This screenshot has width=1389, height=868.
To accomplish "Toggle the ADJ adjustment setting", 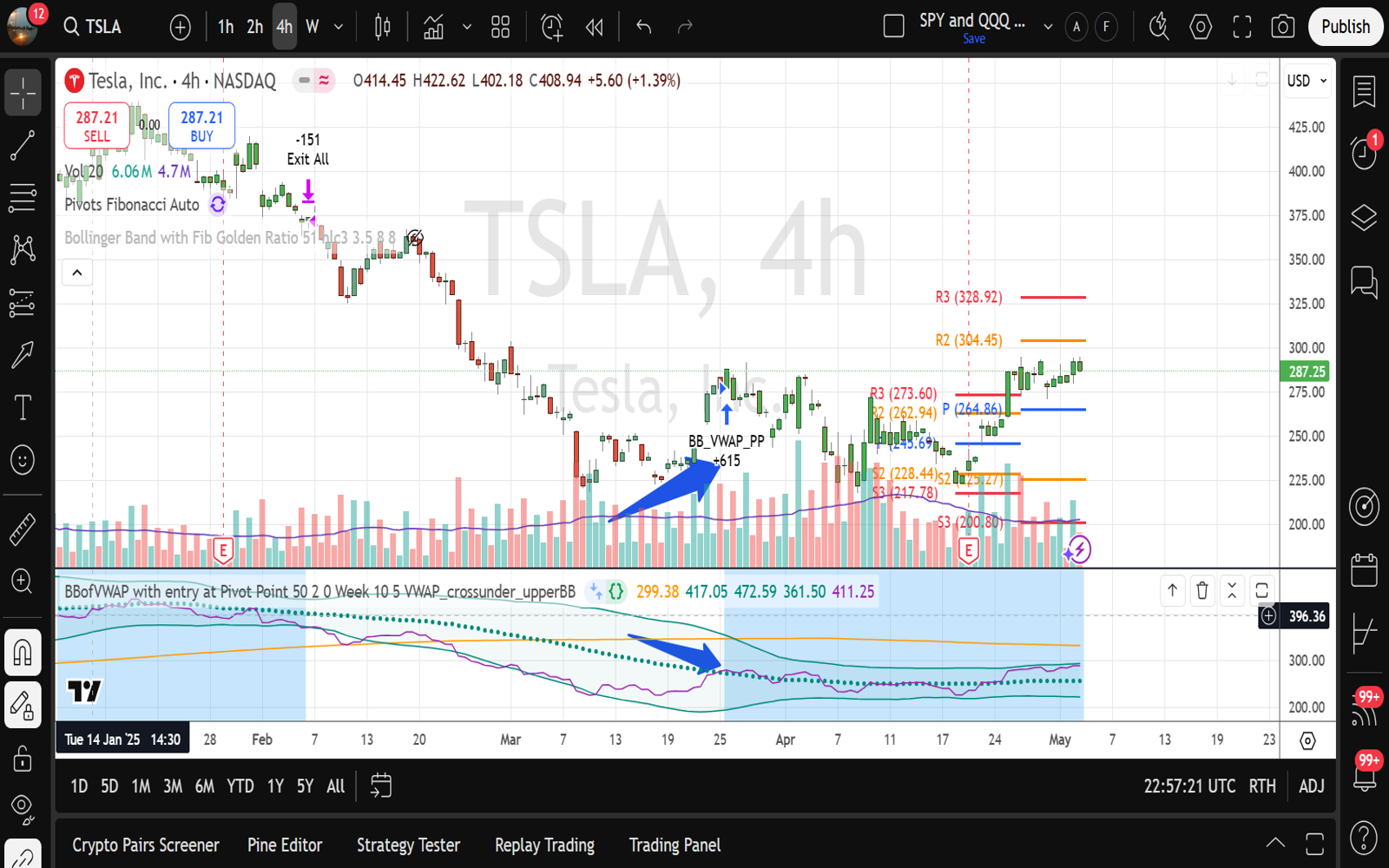I will [x=1312, y=786].
